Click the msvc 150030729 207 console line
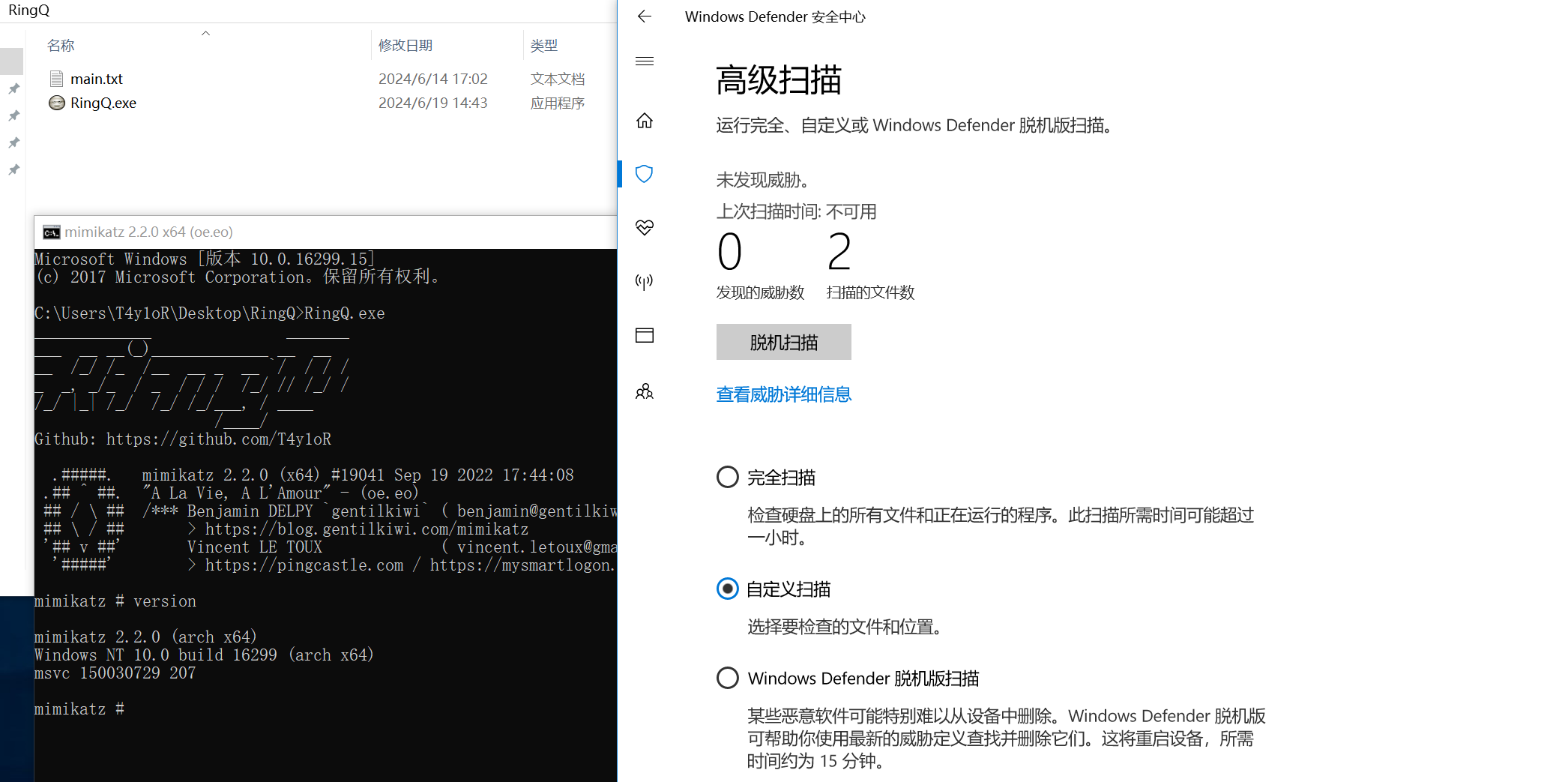This screenshot has height=782, width=1568. pos(115,673)
